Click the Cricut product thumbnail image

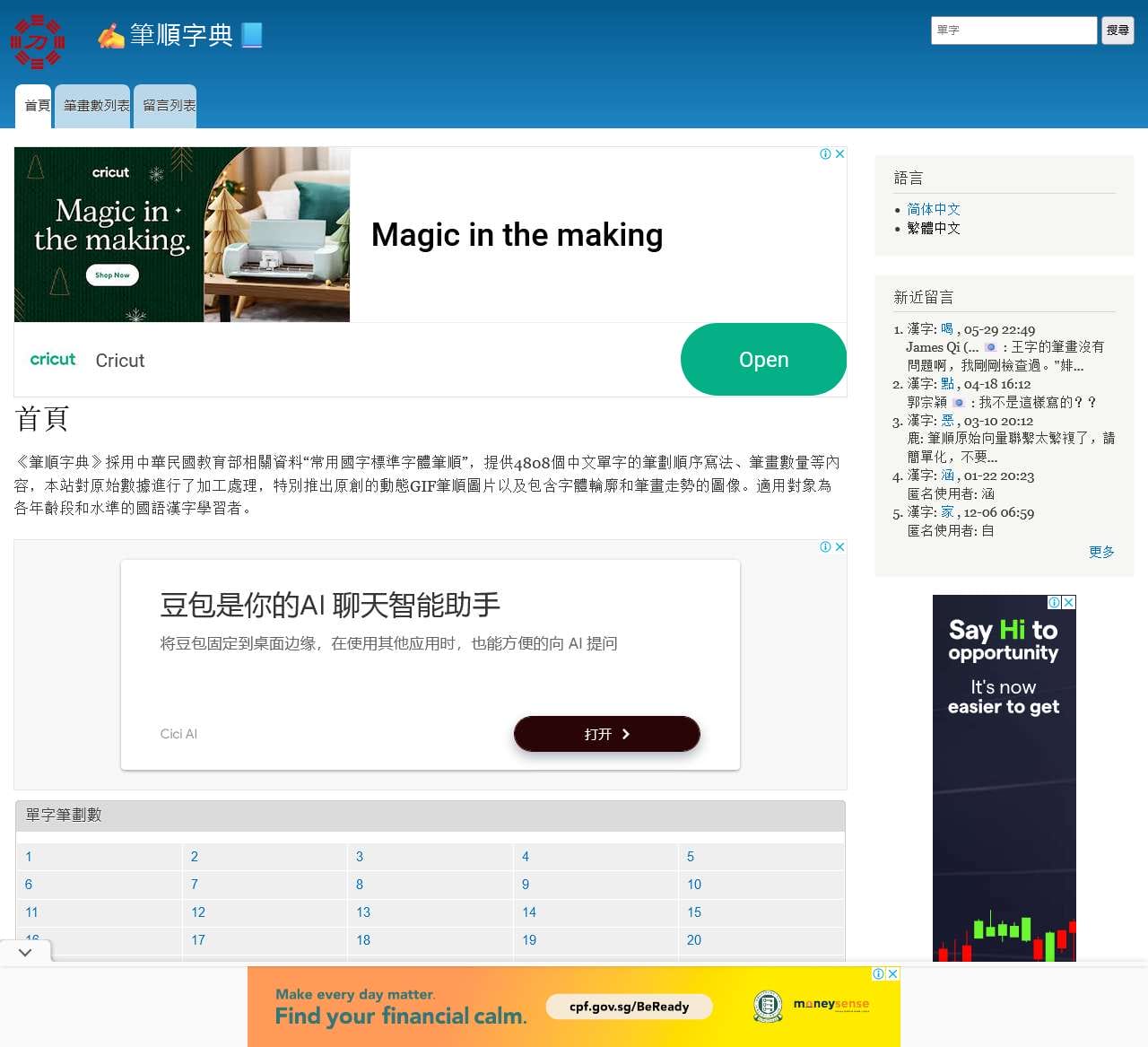tap(182, 235)
